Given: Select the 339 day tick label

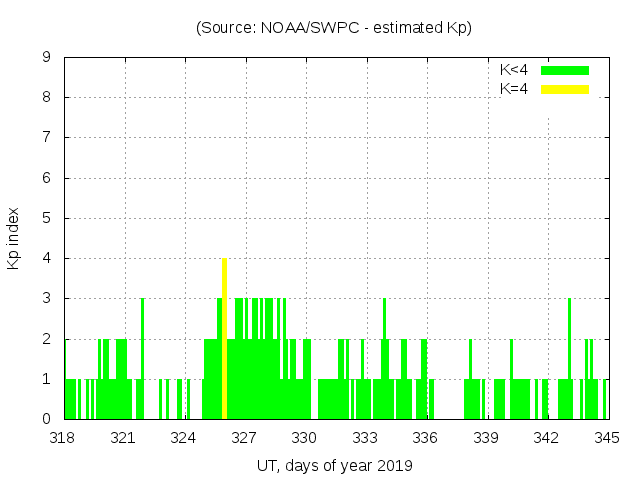Looking at the screenshot, I should [x=486, y=437].
